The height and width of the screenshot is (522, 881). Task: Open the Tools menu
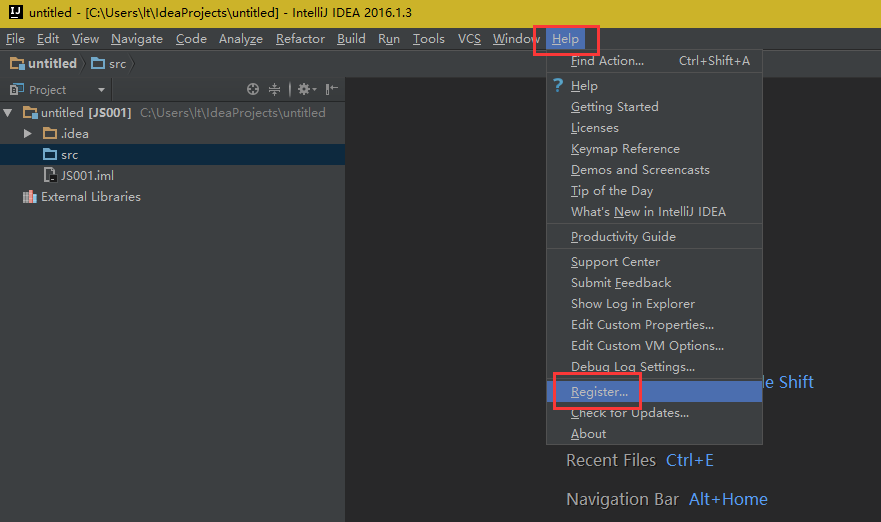[429, 39]
